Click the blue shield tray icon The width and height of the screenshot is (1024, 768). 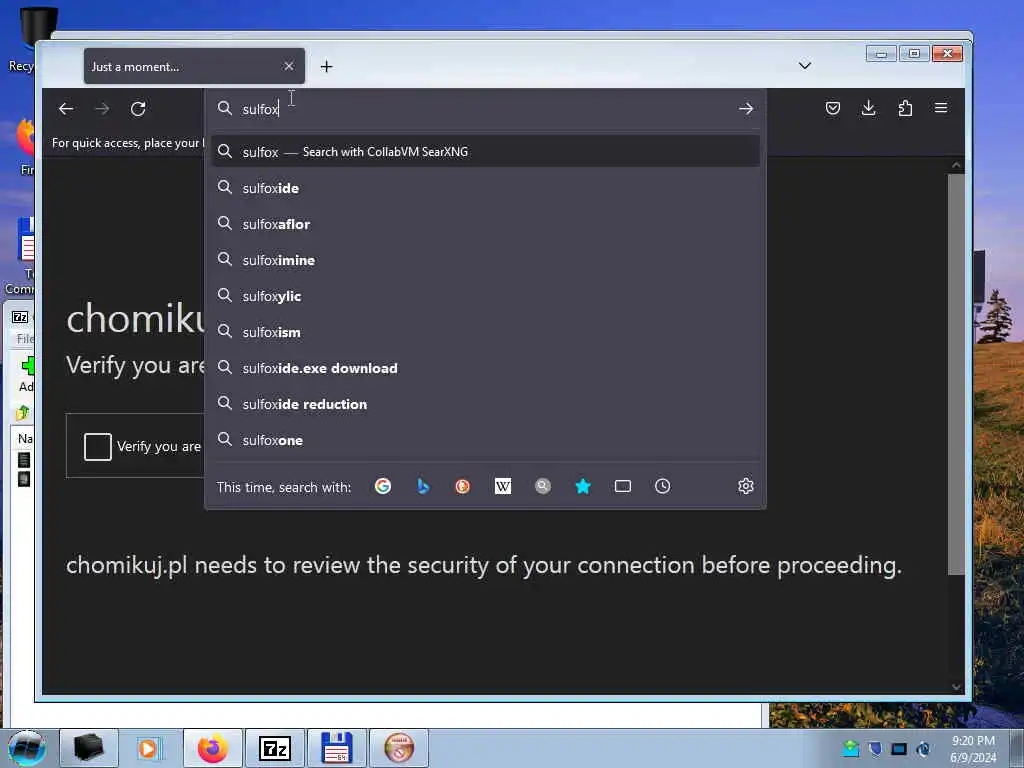pos(875,749)
